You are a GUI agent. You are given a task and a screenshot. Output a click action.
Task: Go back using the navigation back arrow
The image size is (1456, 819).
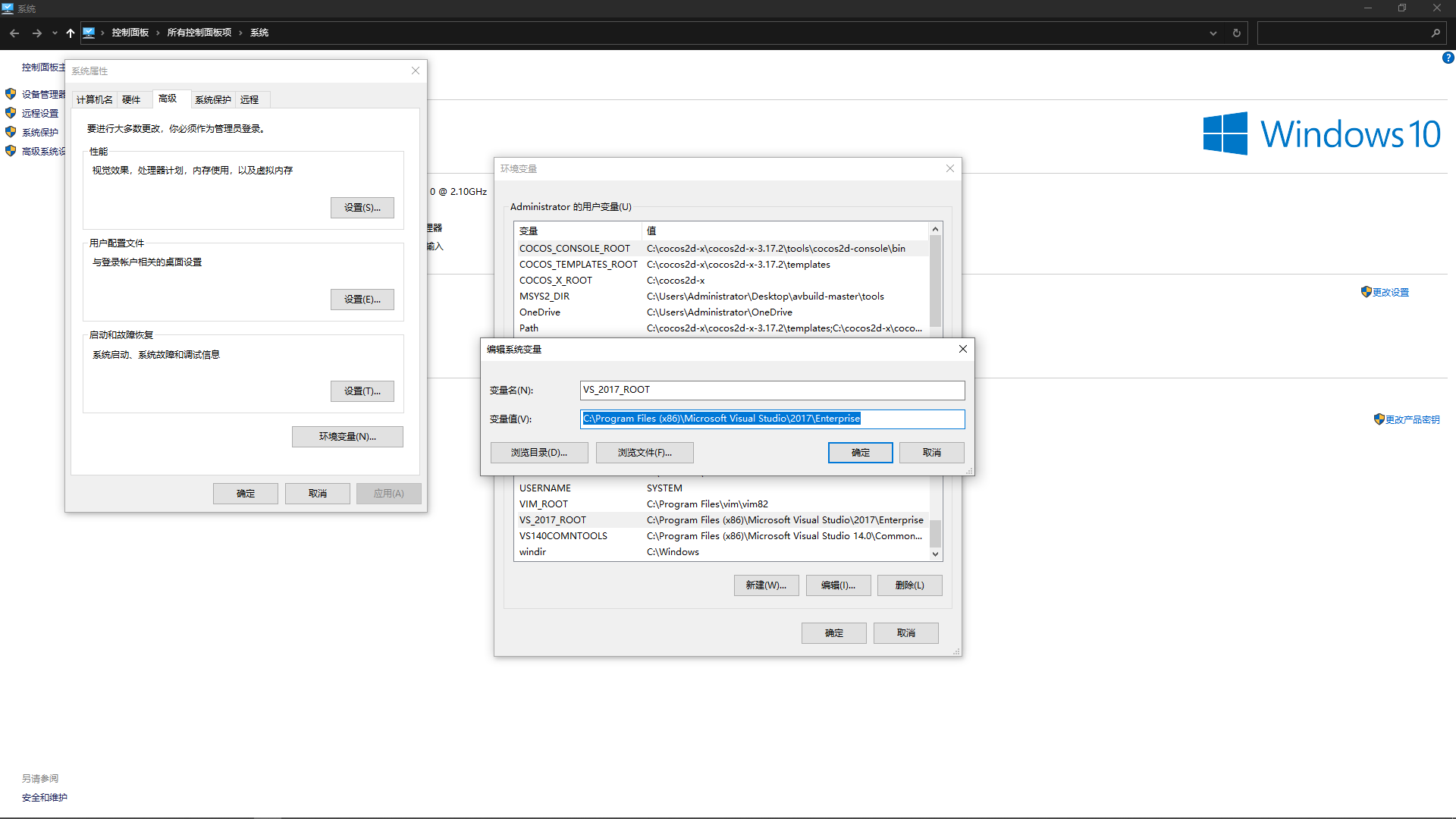[x=14, y=33]
